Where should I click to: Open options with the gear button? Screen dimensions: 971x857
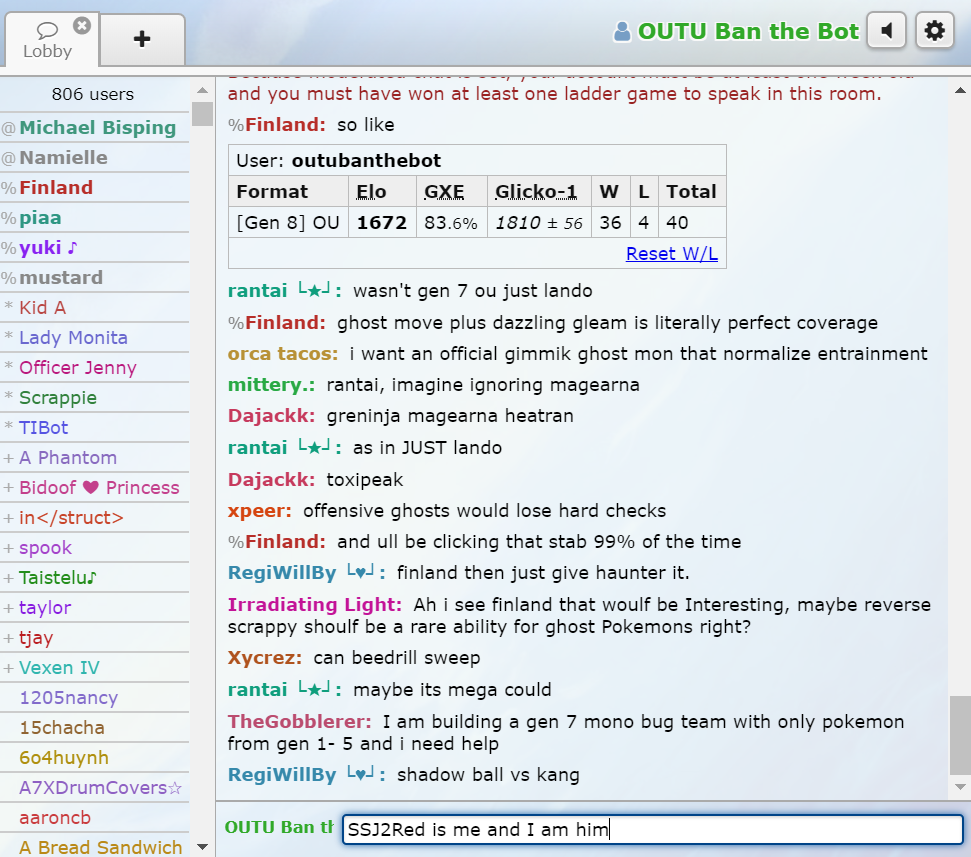tap(934, 30)
